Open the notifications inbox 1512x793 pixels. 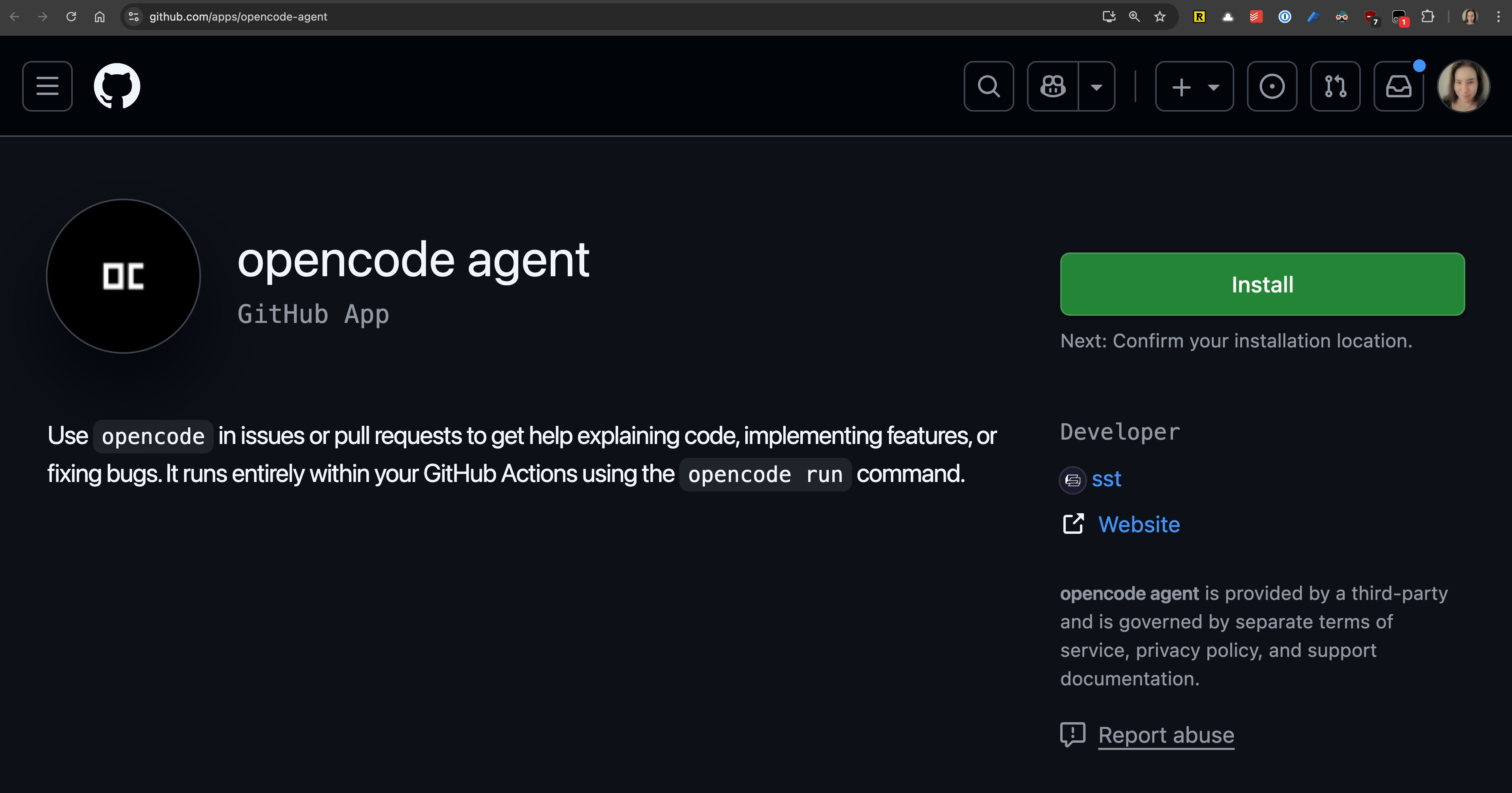click(x=1398, y=86)
